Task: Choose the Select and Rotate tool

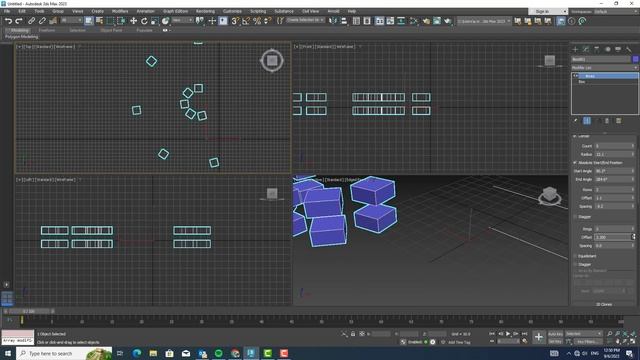Action: [144, 21]
